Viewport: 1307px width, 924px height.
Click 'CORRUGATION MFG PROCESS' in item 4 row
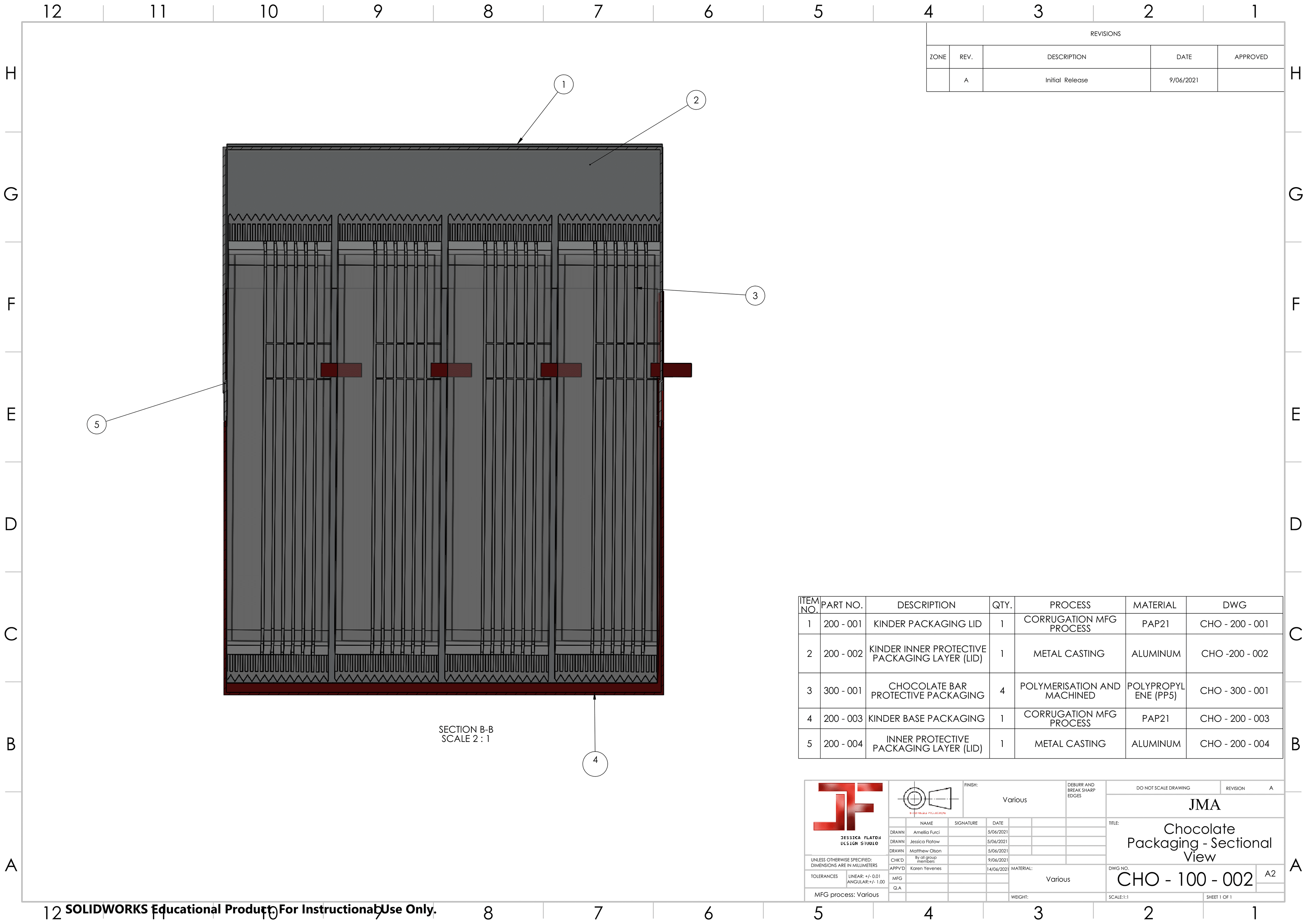pos(1070,718)
